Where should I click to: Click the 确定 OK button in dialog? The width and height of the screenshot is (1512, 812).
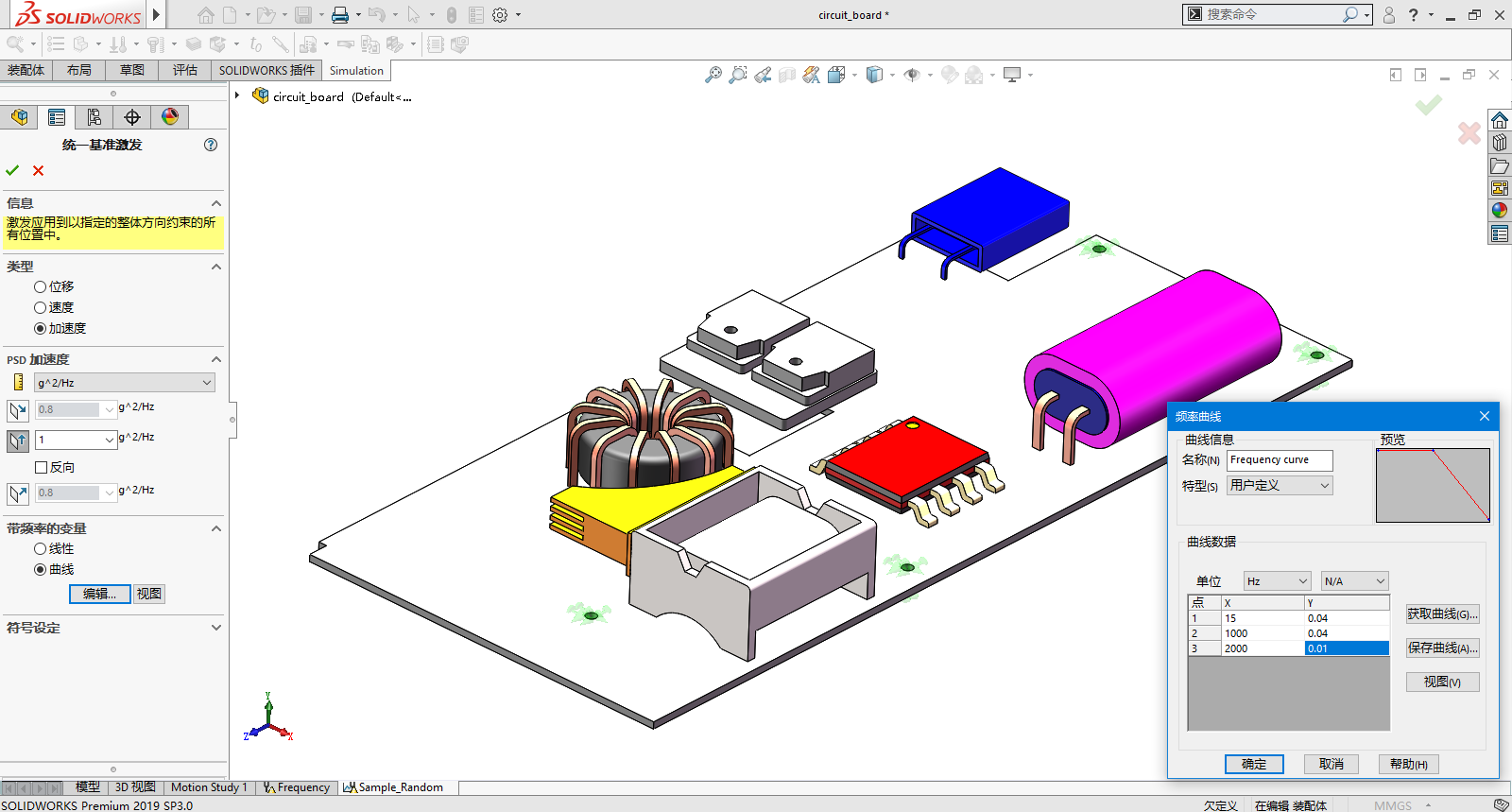(1254, 764)
